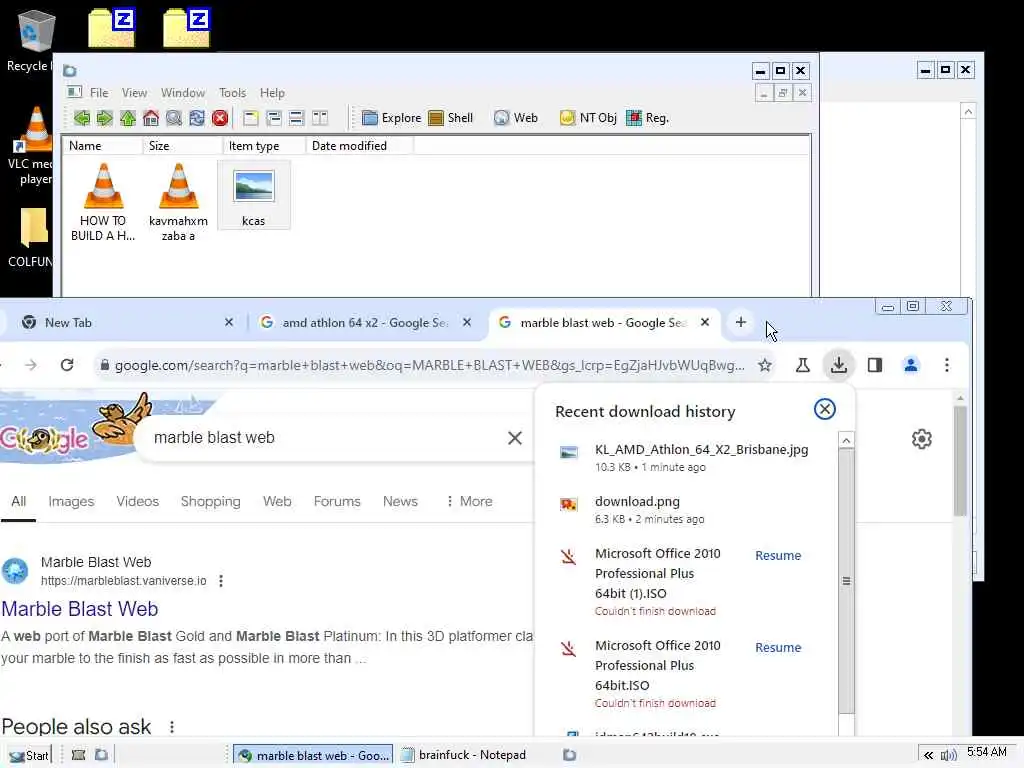
Task: Go back with the green left arrow
Action: (x=82, y=118)
